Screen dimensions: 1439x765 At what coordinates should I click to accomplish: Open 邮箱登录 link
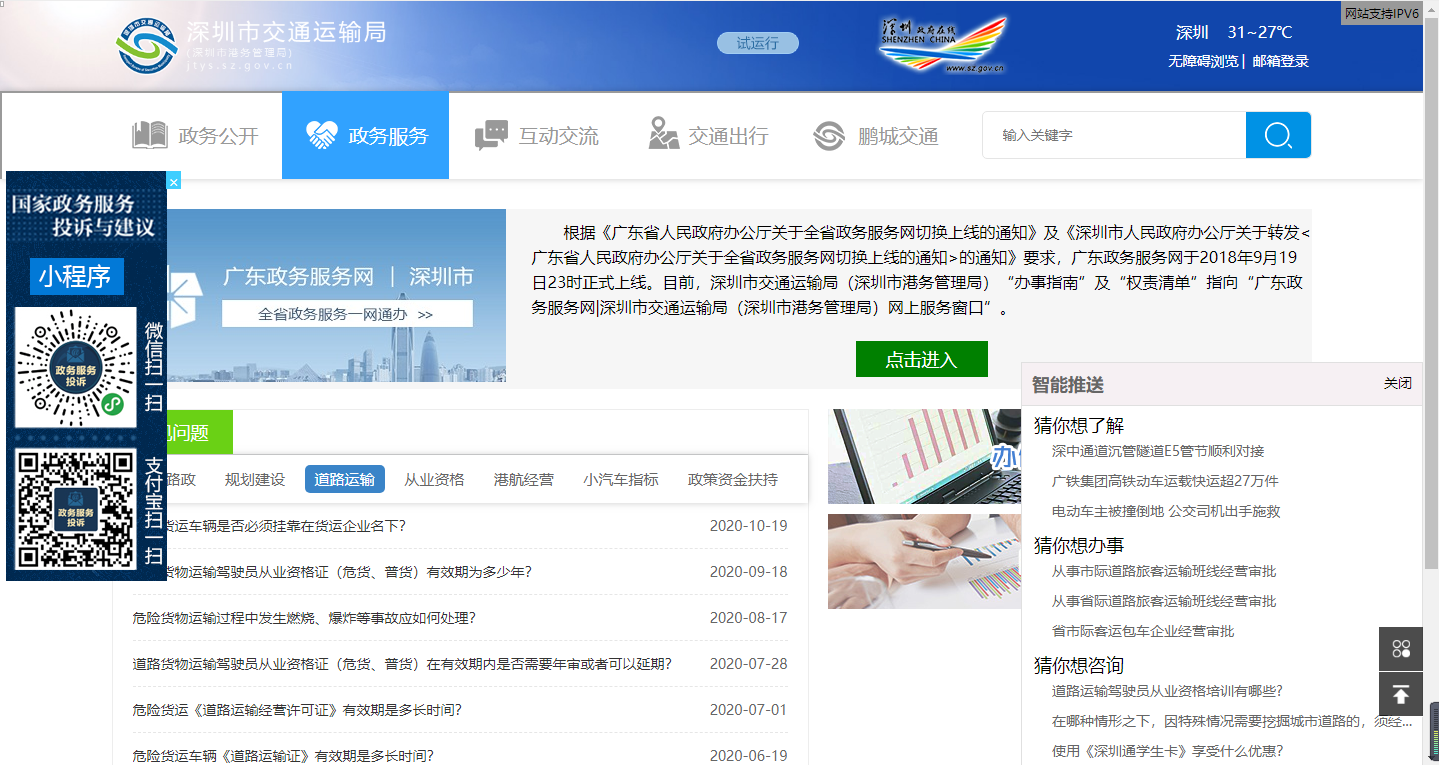[x=1280, y=60]
